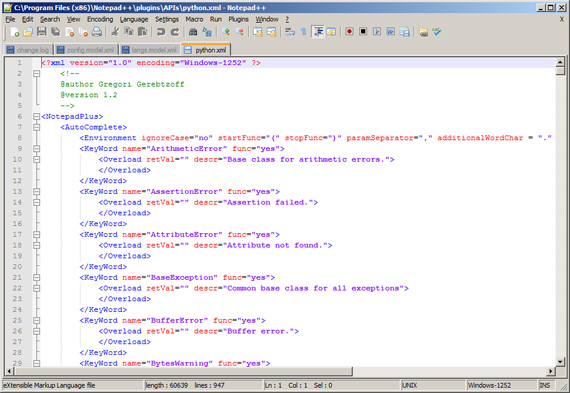The image size is (570, 393).
Task: Click the vertical scrollbar down arrow
Action: [560, 361]
